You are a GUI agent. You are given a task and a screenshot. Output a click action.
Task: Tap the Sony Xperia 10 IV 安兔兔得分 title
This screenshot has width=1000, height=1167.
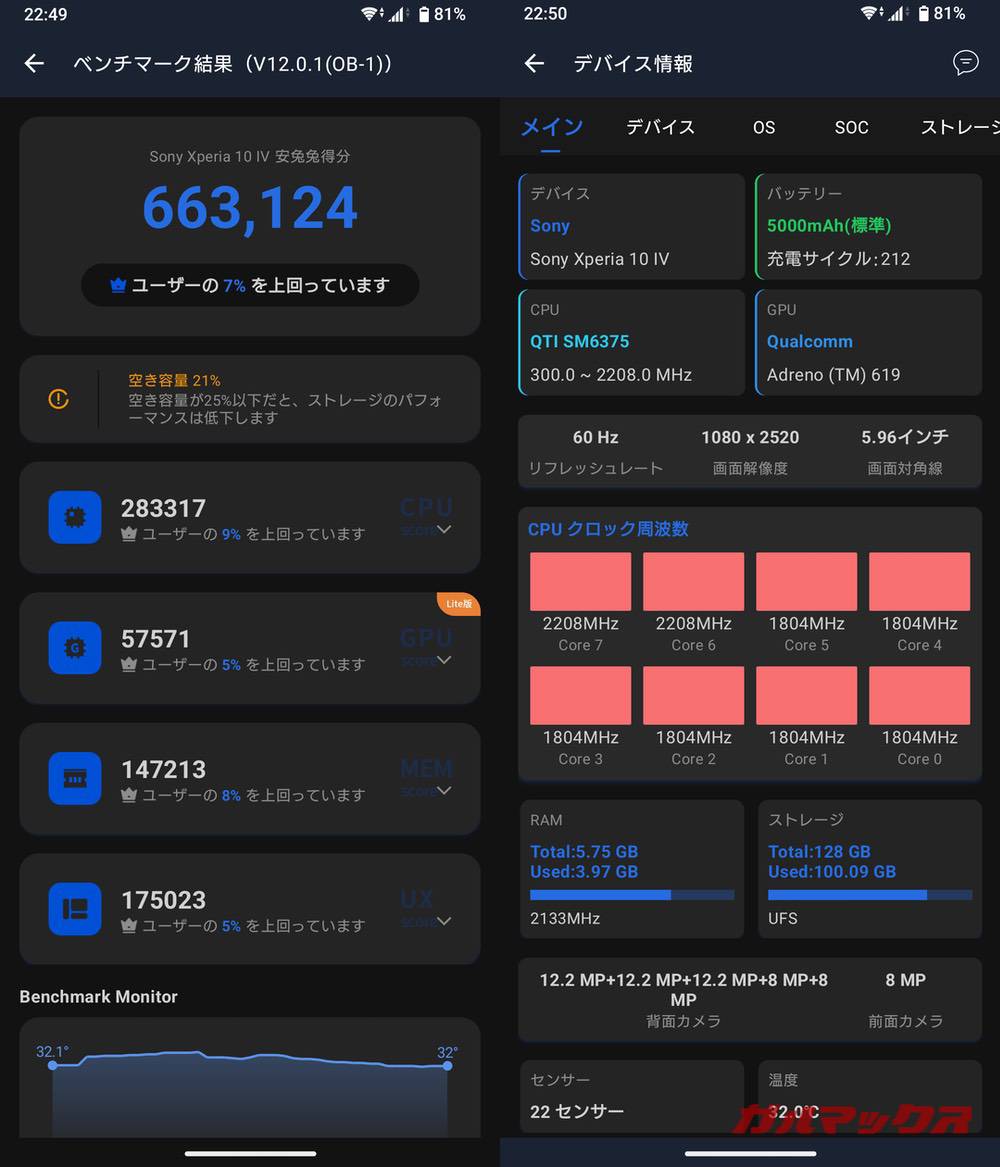tap(249, 156)
